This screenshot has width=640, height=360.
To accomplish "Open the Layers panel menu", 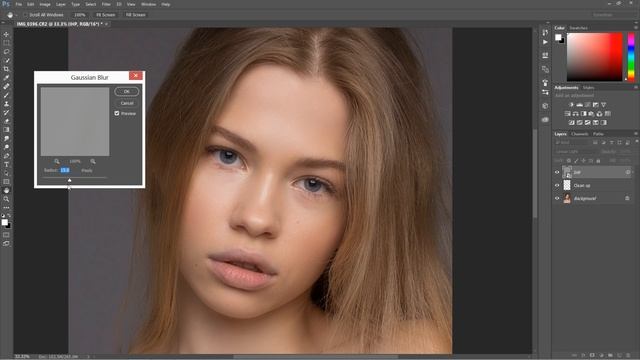I will click(x=636, y=134).
